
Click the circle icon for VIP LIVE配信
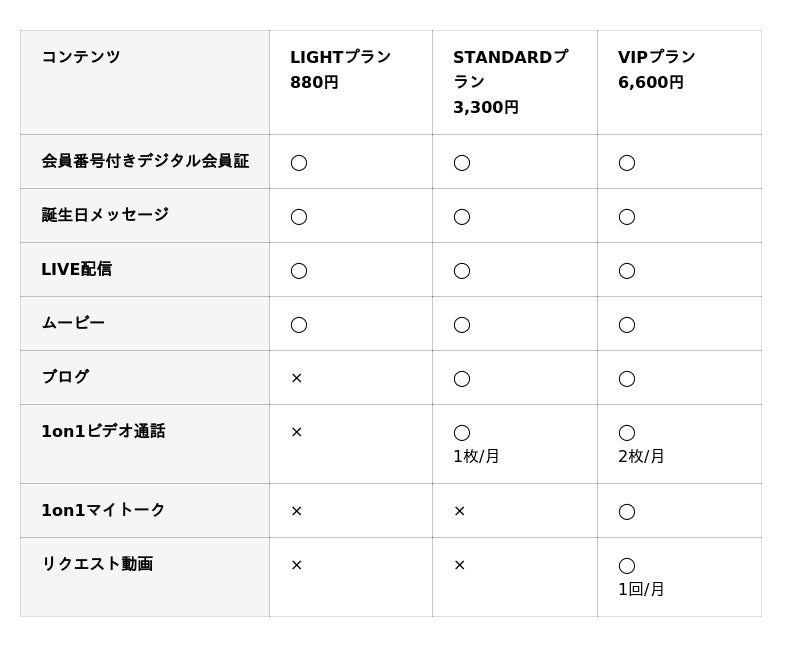[x=626, y=270]
